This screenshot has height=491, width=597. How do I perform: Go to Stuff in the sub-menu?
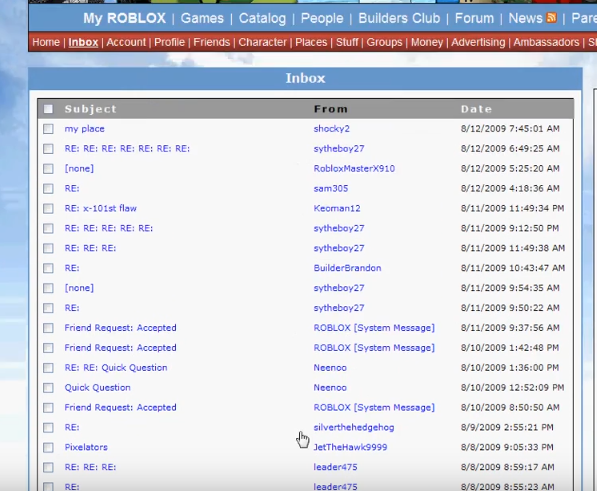347,42
